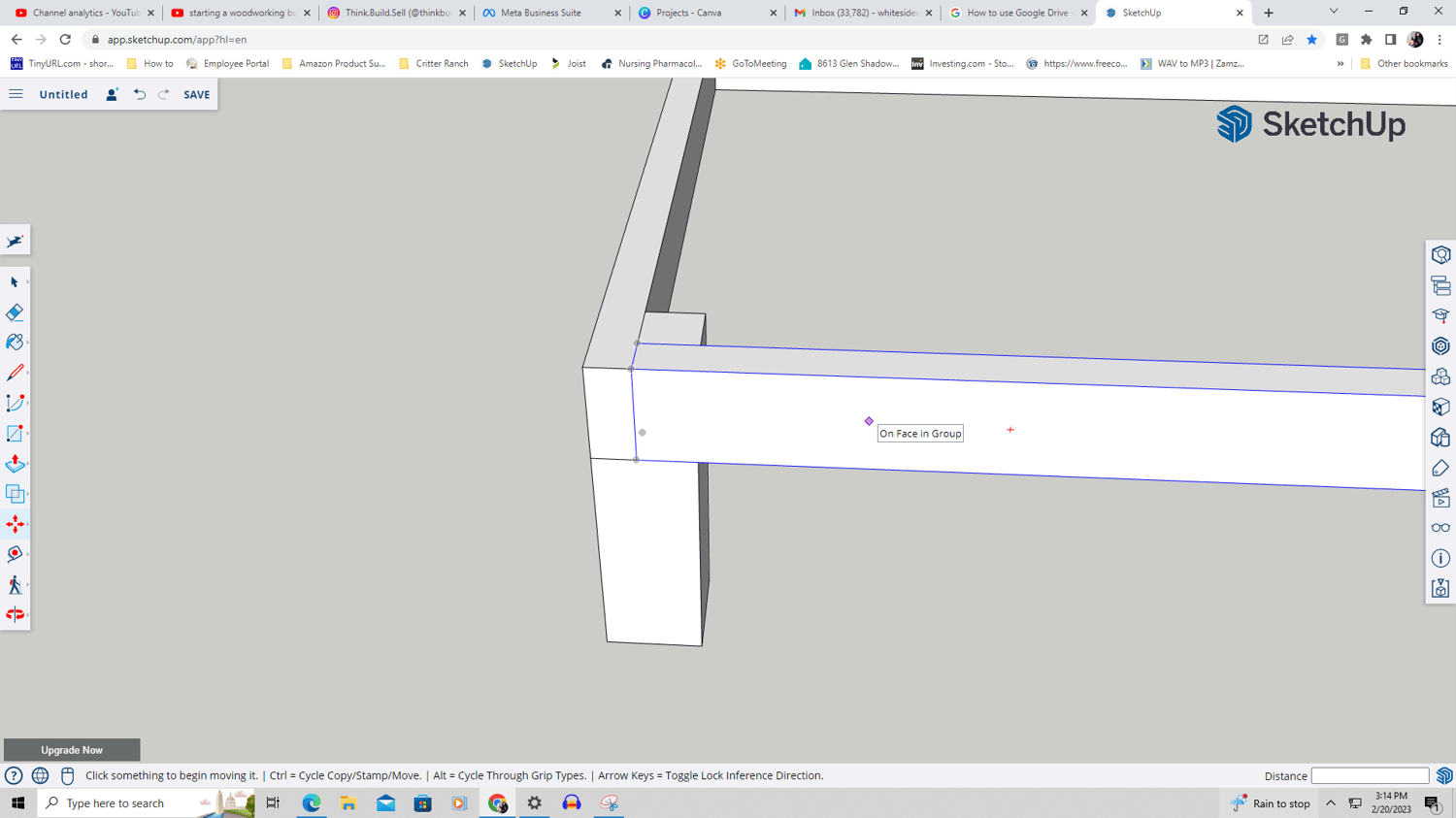The height and width of the screenshot is (818, 1456).
Task: Choose the Rectangle shape tool
Action: tap(15, 434)
